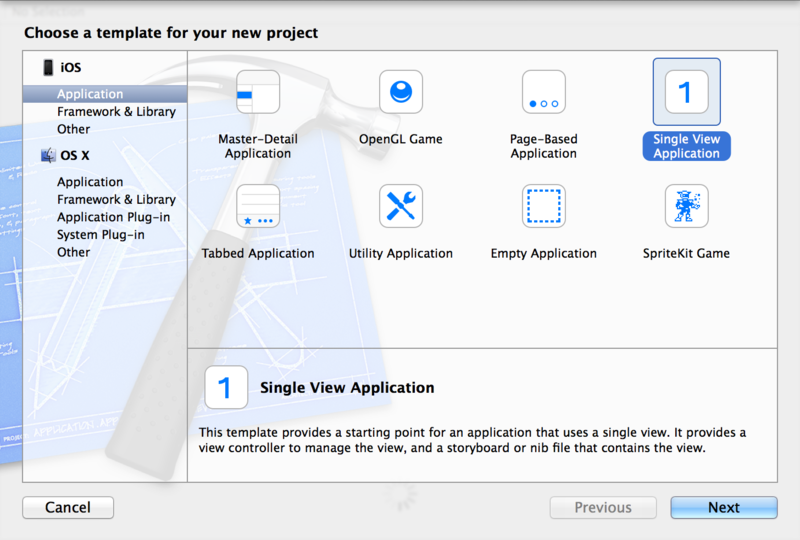Choose the SpriteKit Game robot icon

687,206
